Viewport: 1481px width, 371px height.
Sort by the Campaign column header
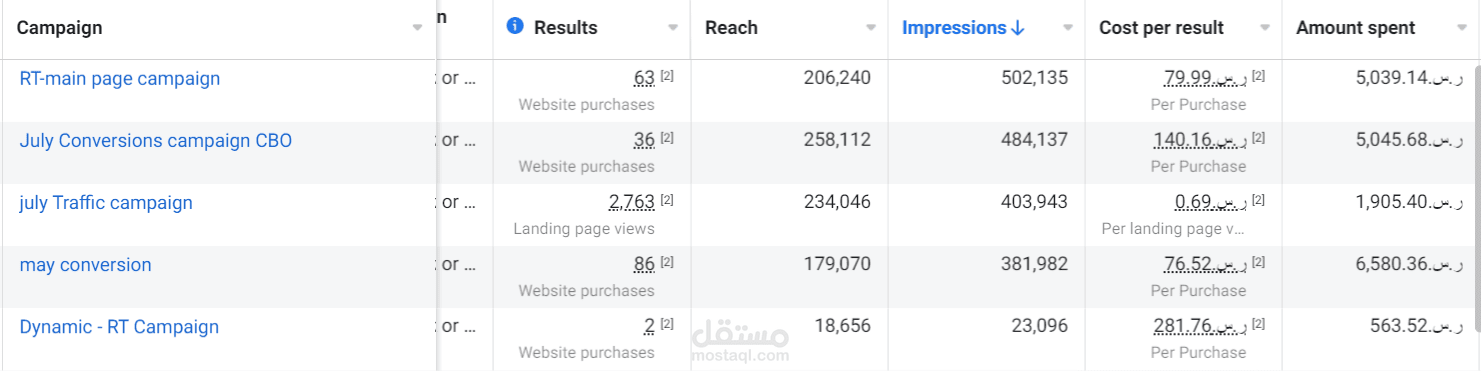[60, 28]
